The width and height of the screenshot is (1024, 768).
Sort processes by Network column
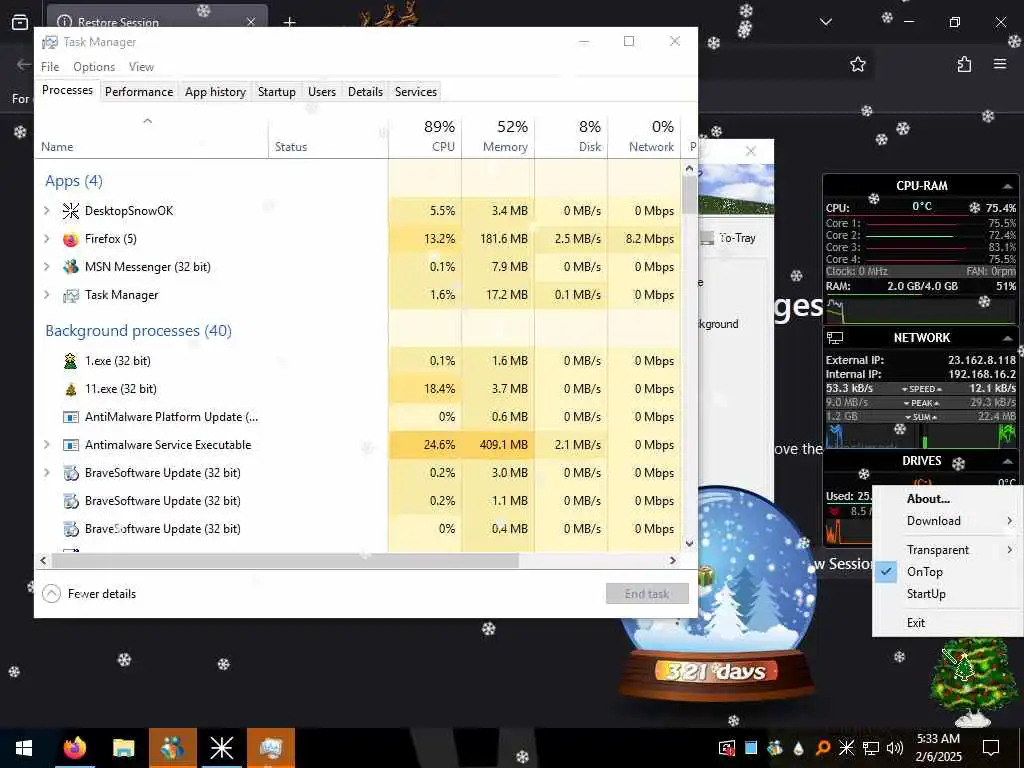[x=645, y=136]
